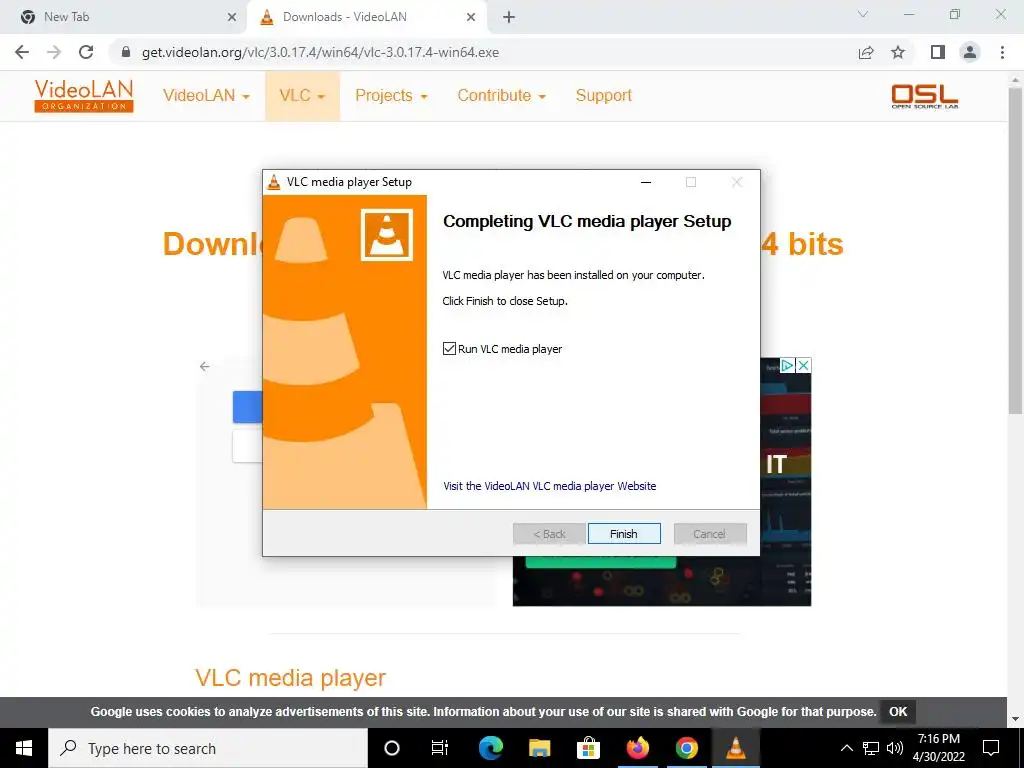This screenshot has width=1024, height=768.
Task: Accept cookies notice with OK button
Action: pos(898,711)
